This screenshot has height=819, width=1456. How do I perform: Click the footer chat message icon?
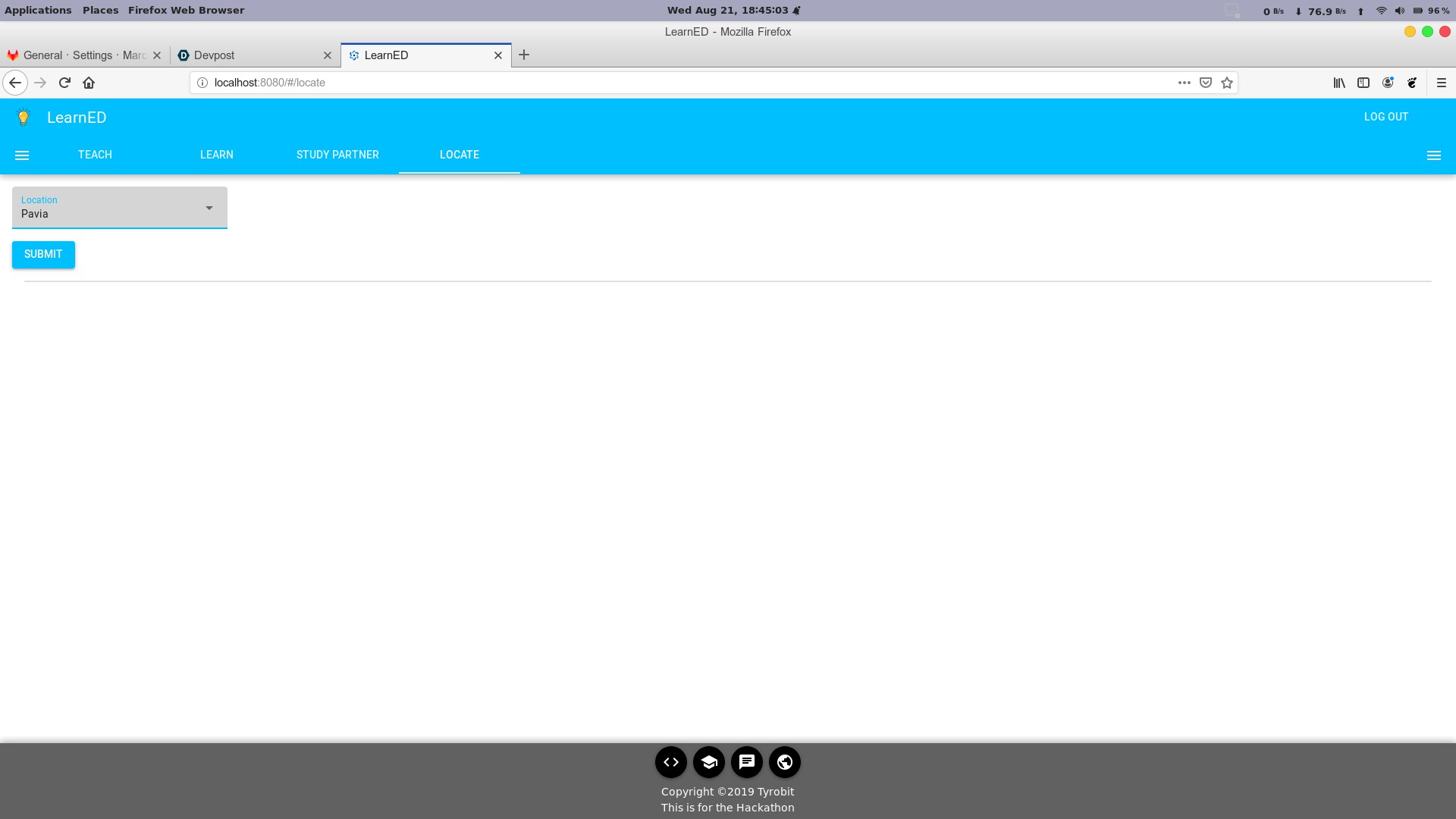point(746,762)
